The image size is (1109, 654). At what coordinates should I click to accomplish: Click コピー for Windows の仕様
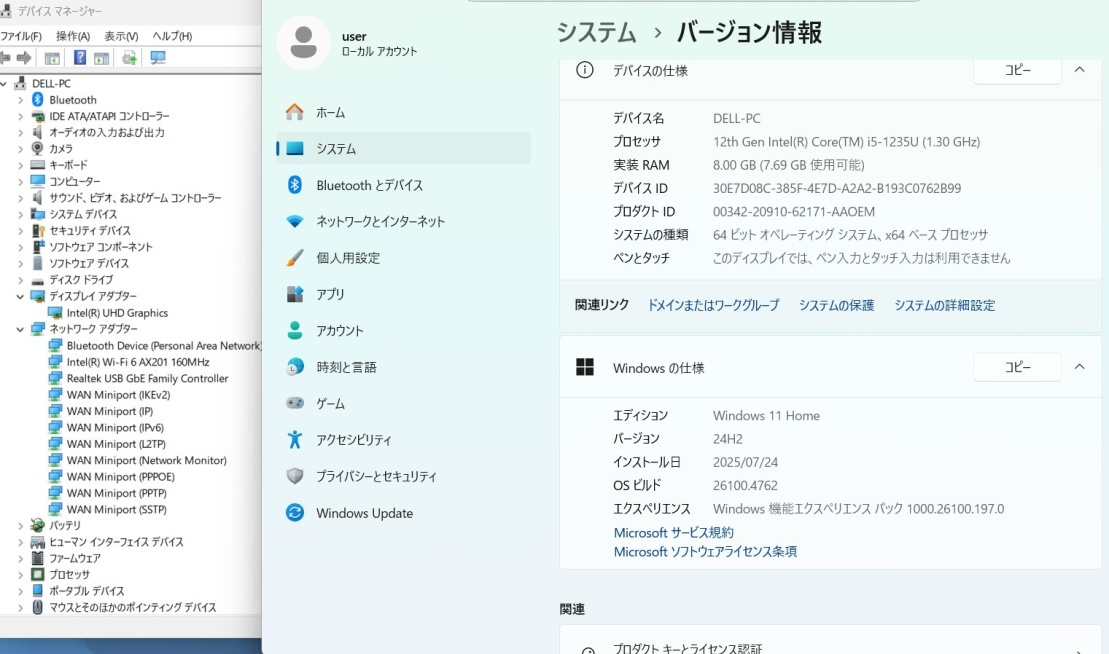(1016, 367)
